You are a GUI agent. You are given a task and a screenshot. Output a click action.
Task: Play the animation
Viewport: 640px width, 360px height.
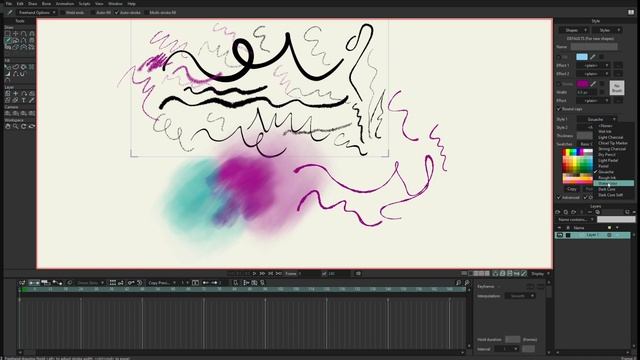254,273
